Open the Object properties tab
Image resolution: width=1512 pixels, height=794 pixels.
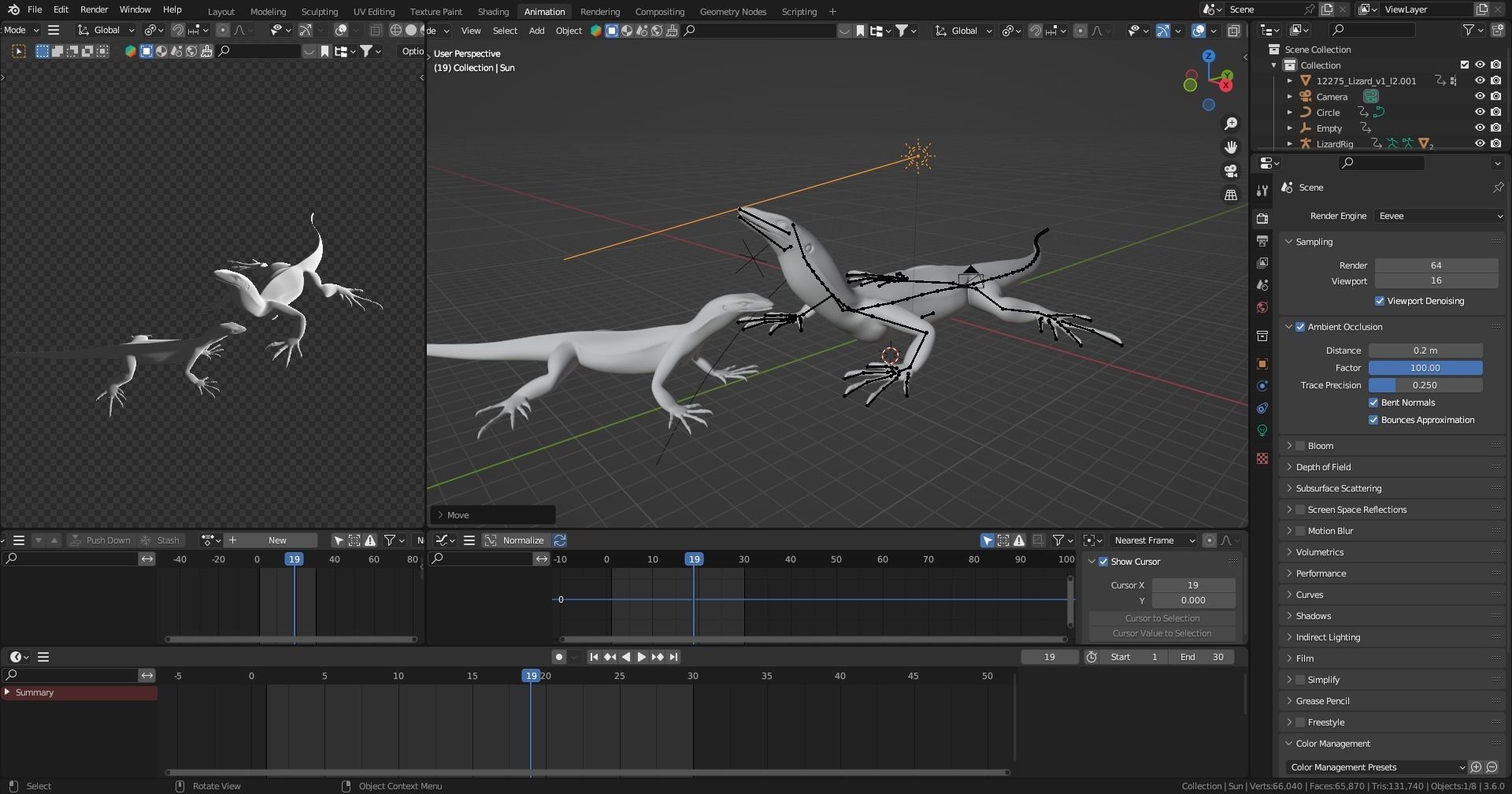click(1262, 364)
